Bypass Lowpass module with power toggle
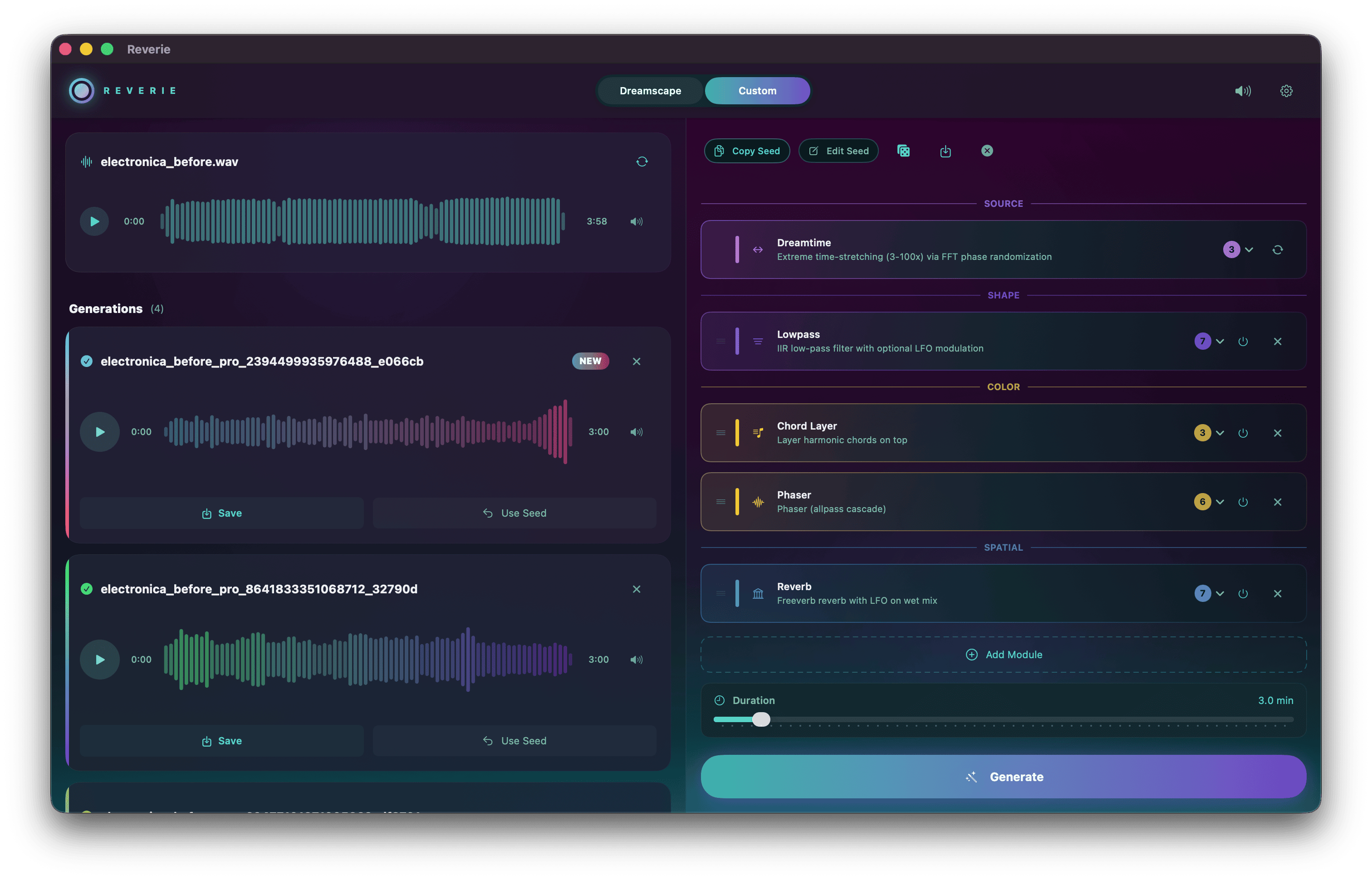Image resolution: width=1372 pixels, height=880 pixels. 1242,341
